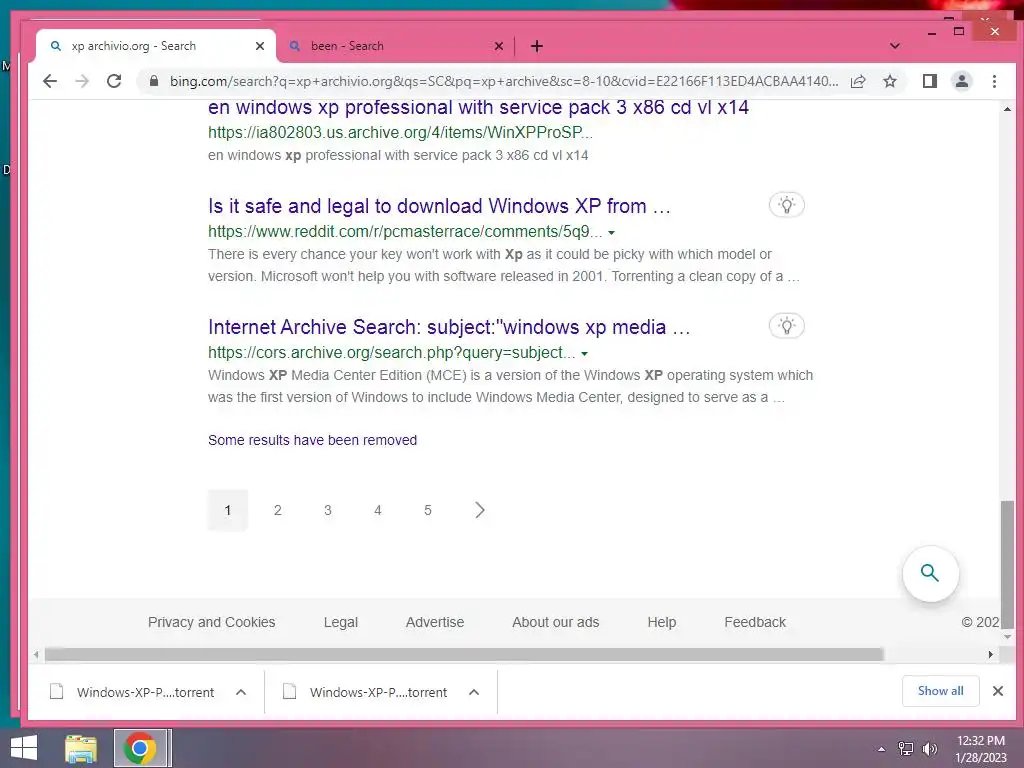Click lightbulb icon beside Internet Archive result
The image size is (1024, 768).
(786, 326)
